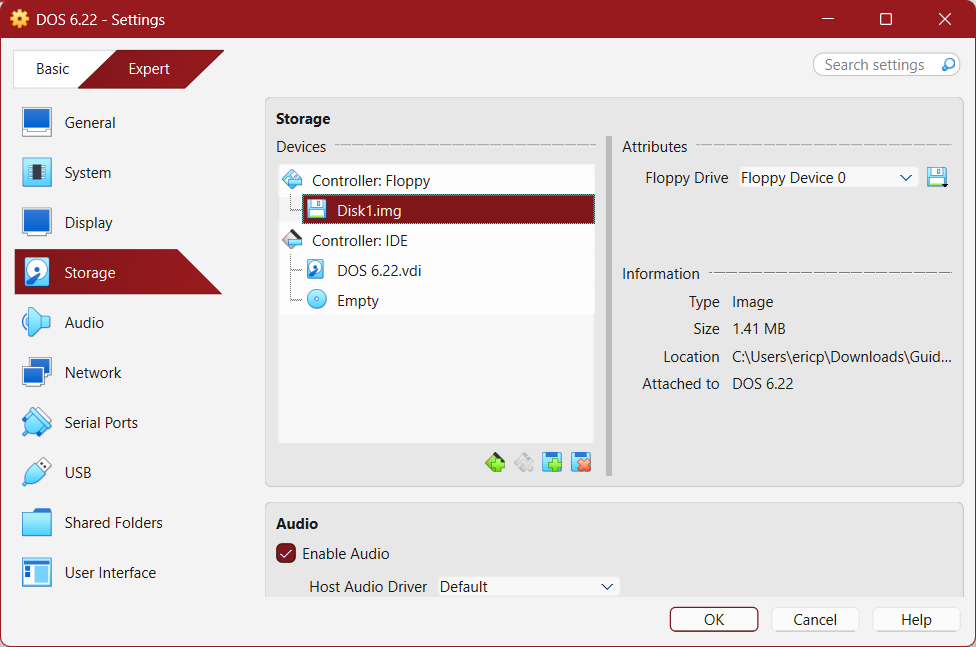Open the USB settings section
Viewport: 976px width, 647px height.
tap(78, 473)
